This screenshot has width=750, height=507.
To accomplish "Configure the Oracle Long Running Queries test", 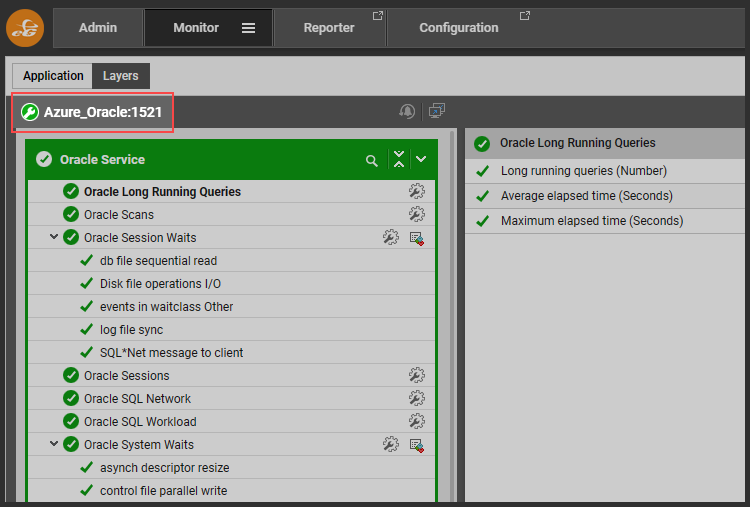I will [x=417, y=191].
